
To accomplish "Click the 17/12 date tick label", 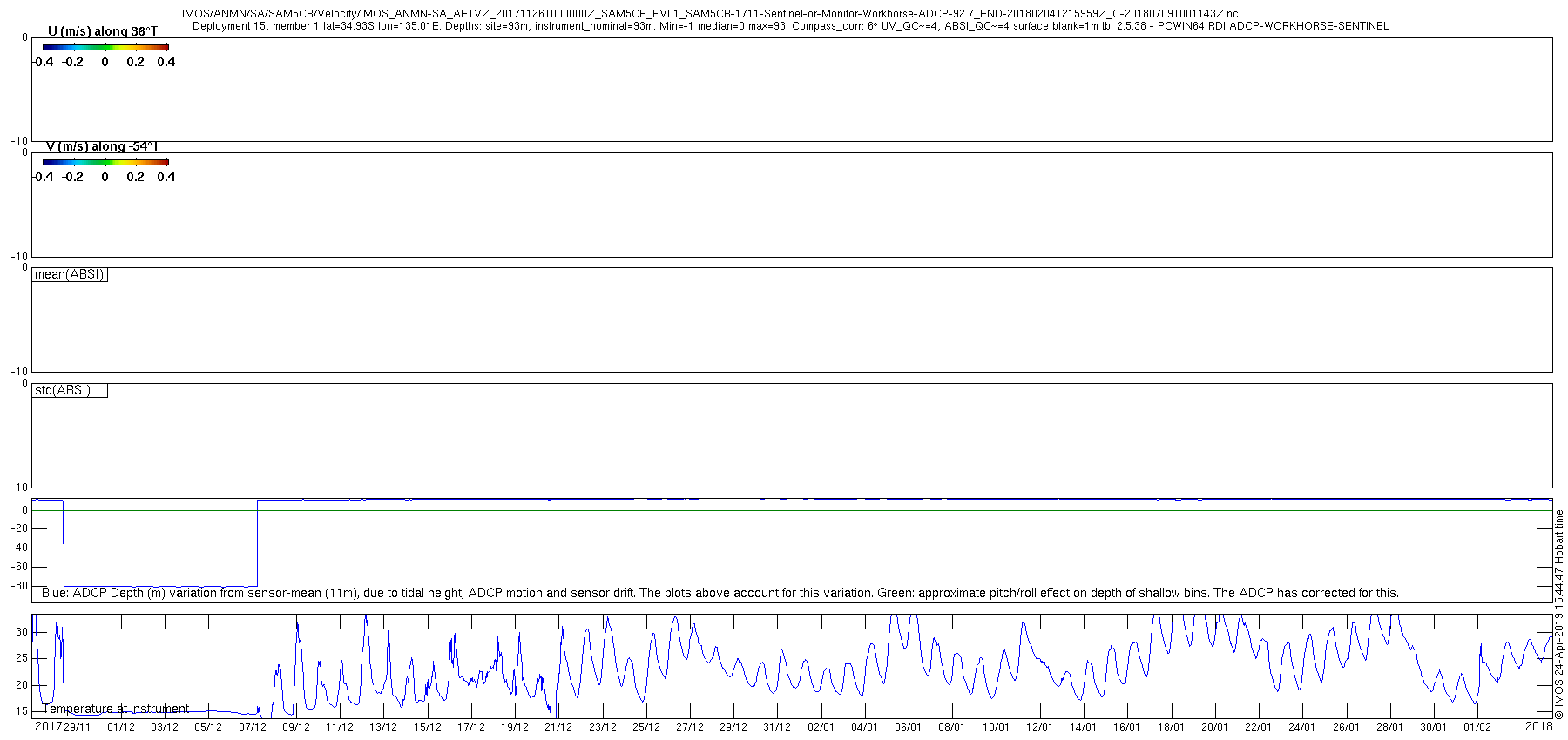I will (x=471, y=728).
